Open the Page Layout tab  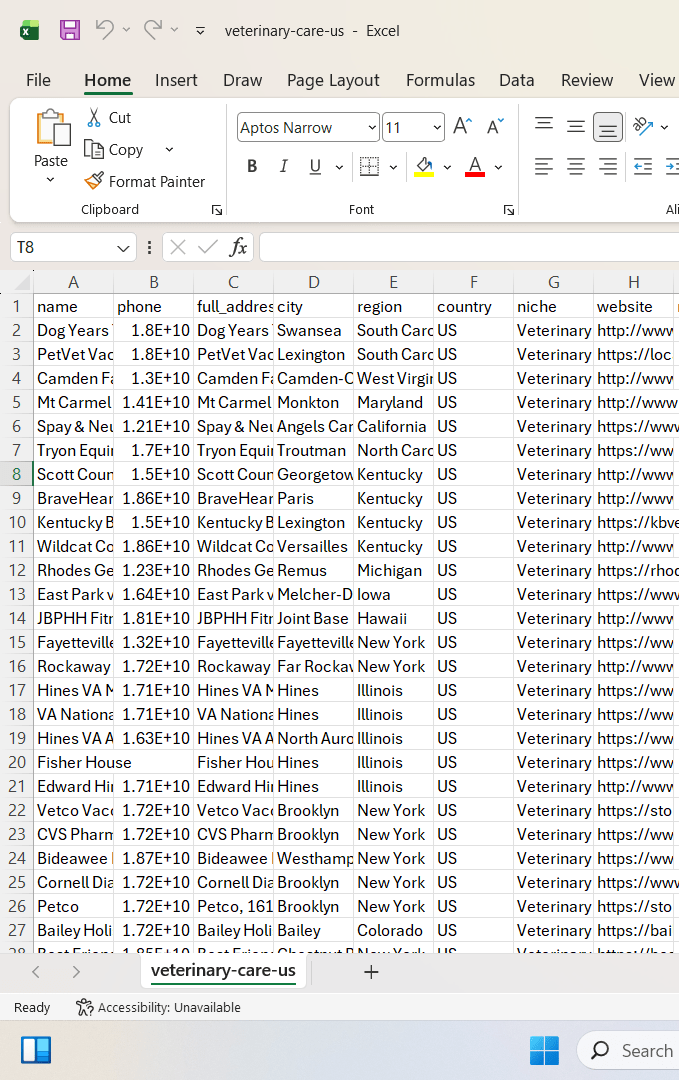(333, 80)
